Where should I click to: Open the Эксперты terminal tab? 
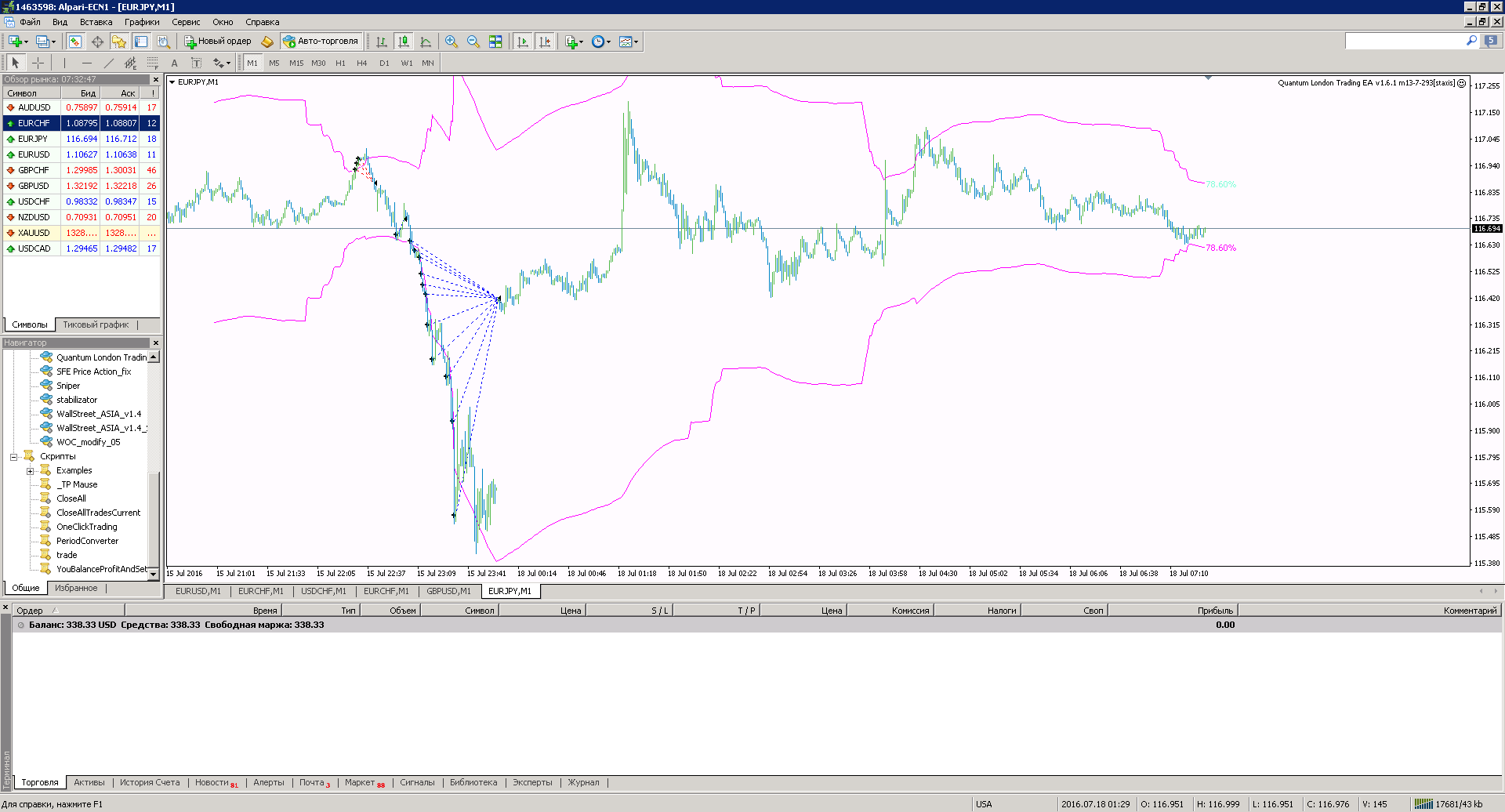532,782
